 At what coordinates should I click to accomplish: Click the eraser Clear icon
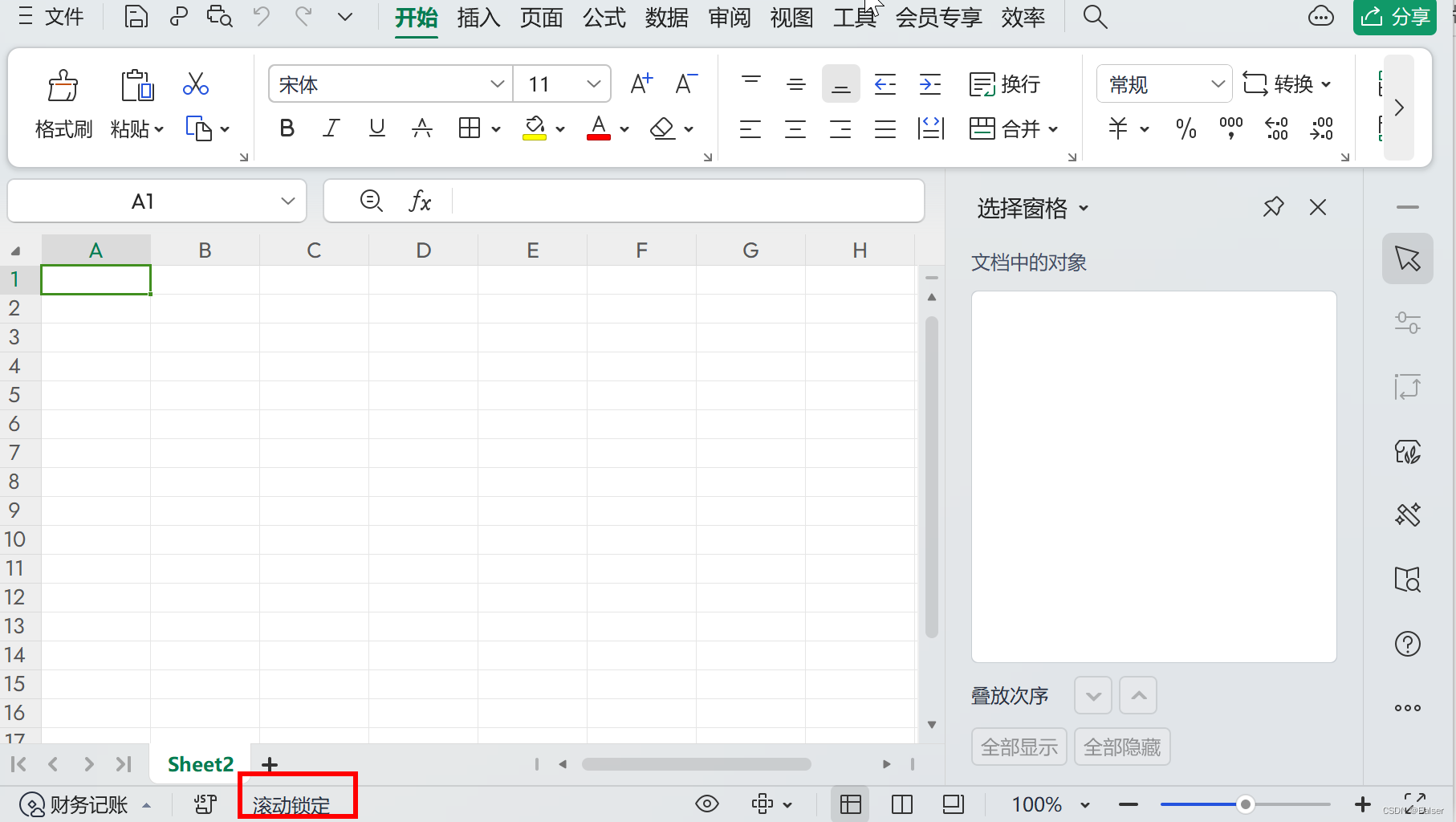[x=663, y=128]
